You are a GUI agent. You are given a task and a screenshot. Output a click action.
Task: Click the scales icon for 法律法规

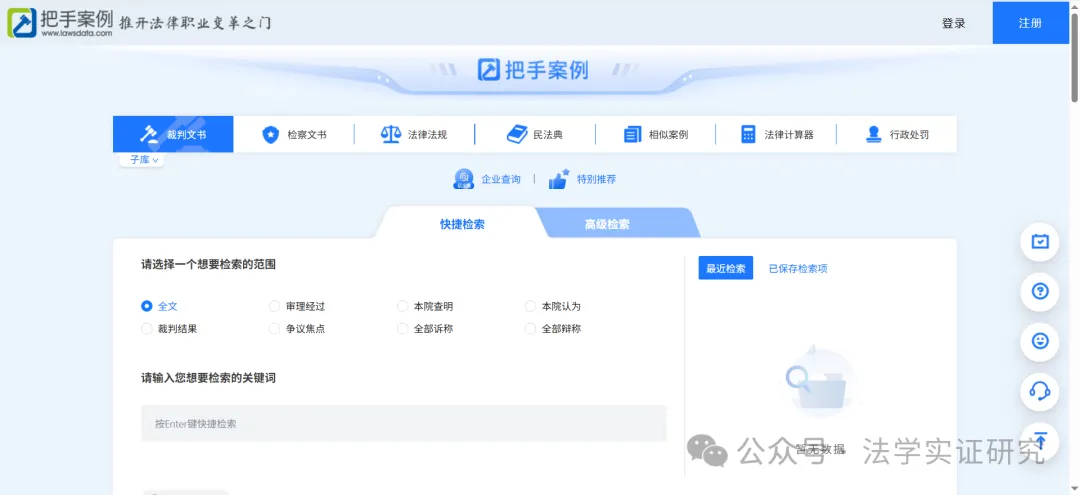coord(391,134)
